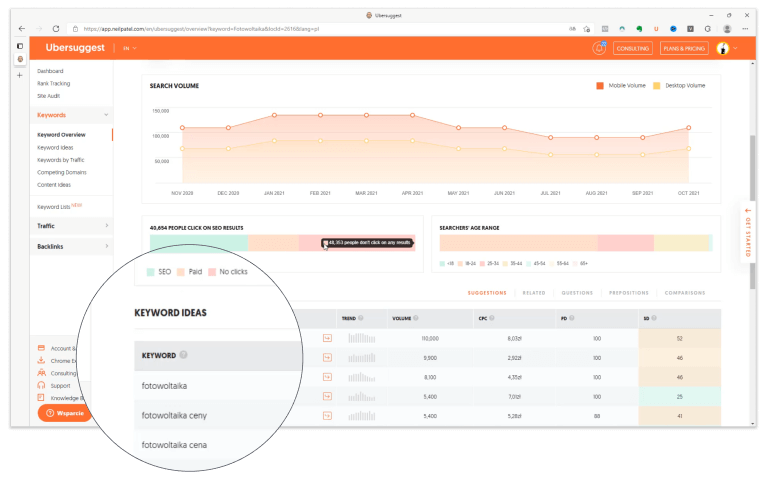Screen dimensions: 767x480
Task: Click the Knowledge Base icon in sidebar
Action: 42,398
